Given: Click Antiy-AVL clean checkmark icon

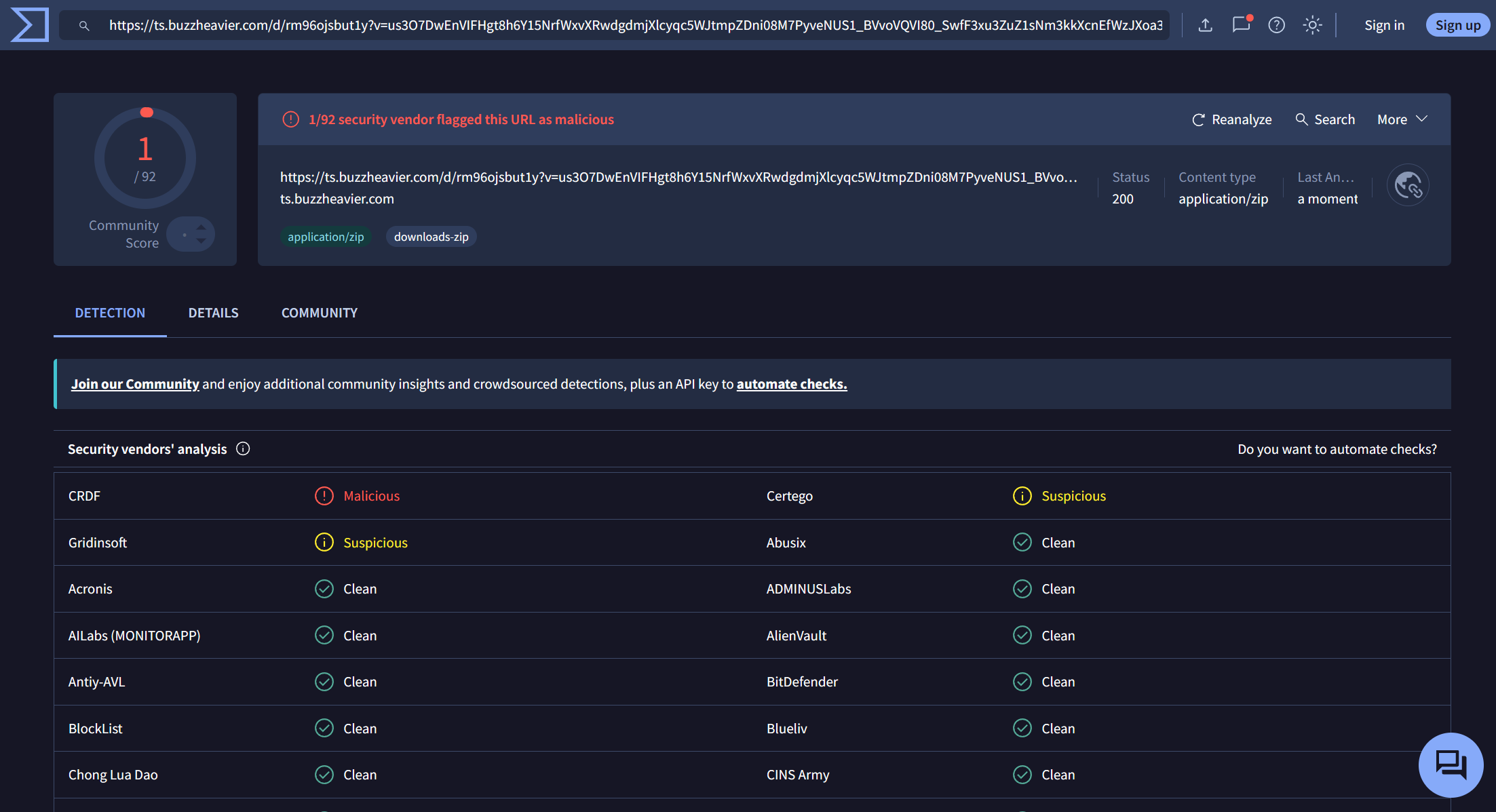Looking at the screenshot, I should click(x=324, y=682).
